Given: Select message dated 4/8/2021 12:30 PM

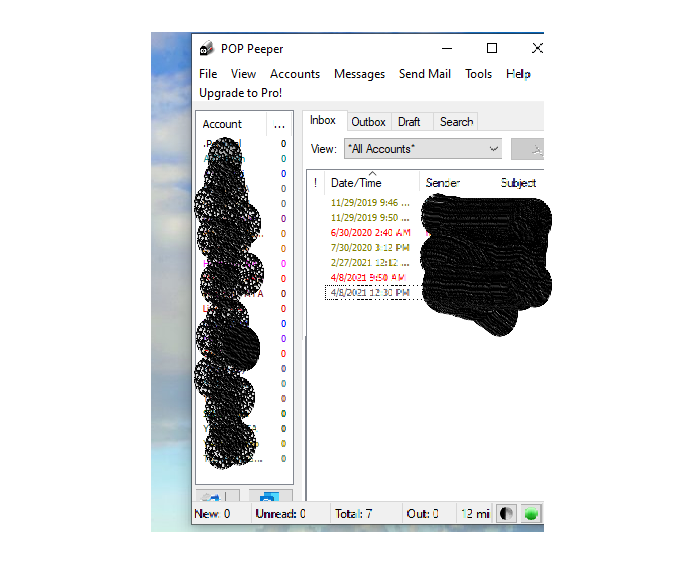Looking at the screenshot, I should pos(370,293).
